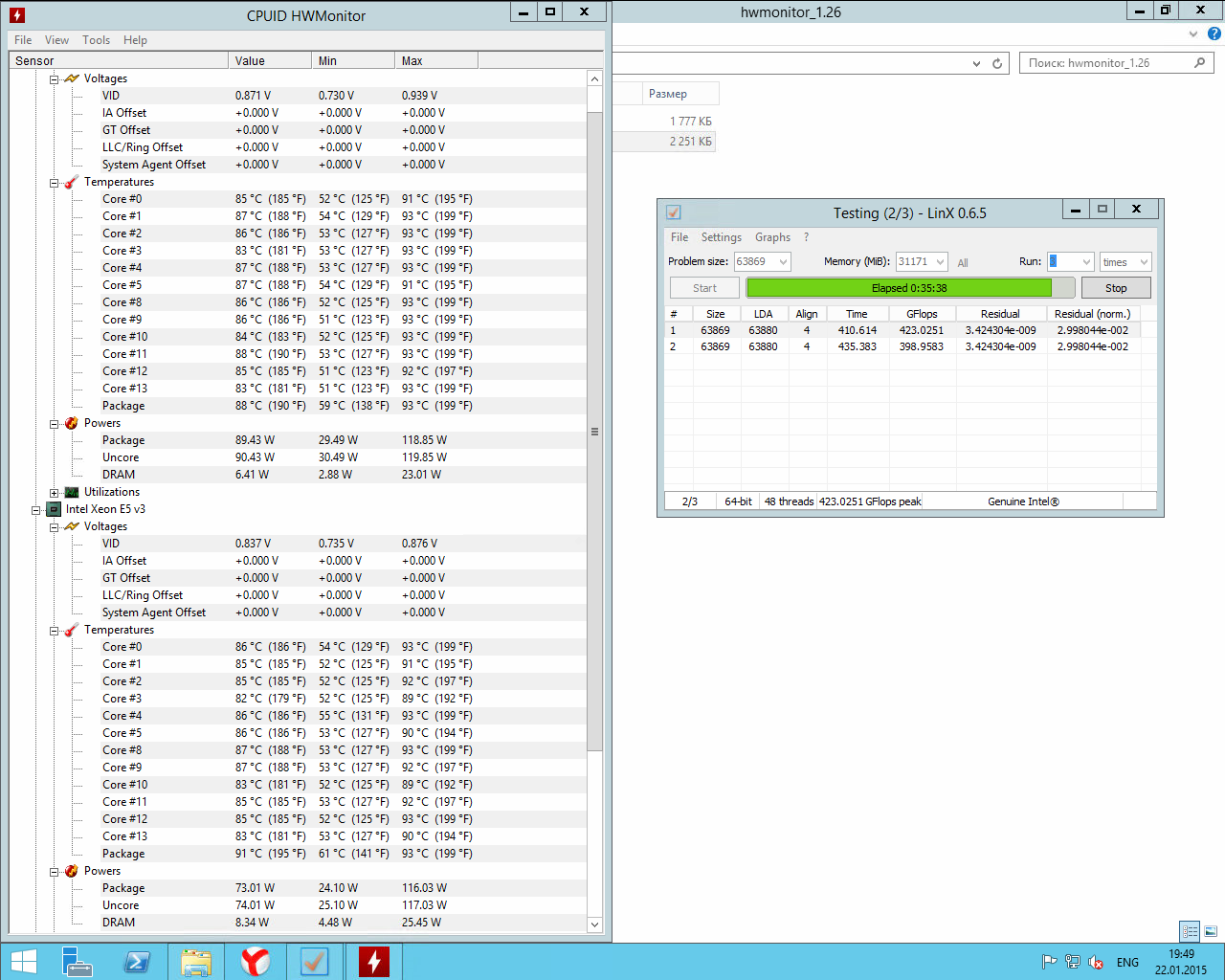
Task: Open Help menu in HWMonitor
Action: (135, 40)
